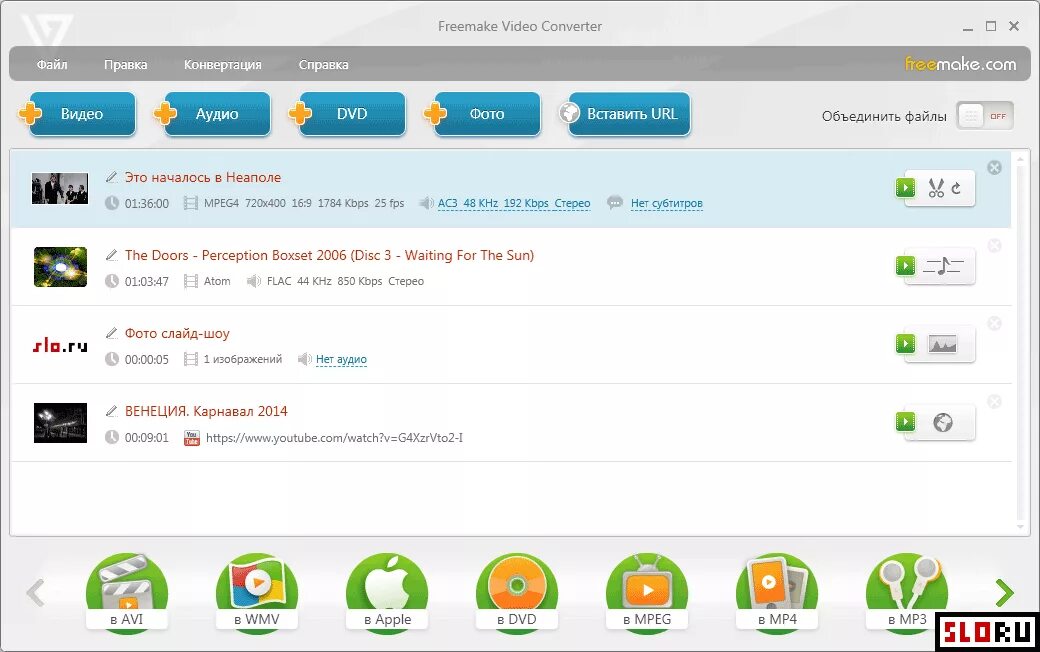Click title Фото слайд-шоу

point(177,333)
